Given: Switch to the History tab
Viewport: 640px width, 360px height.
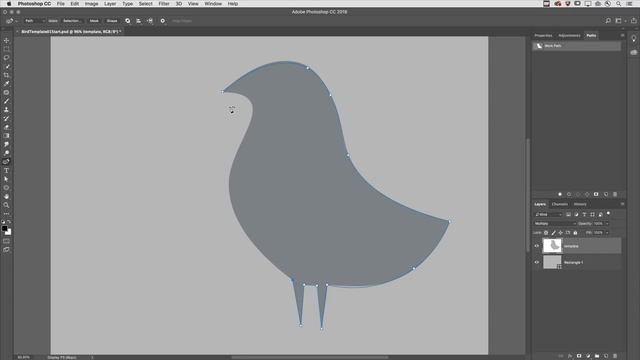Looking at the screenshot, I should click(580, 204).
